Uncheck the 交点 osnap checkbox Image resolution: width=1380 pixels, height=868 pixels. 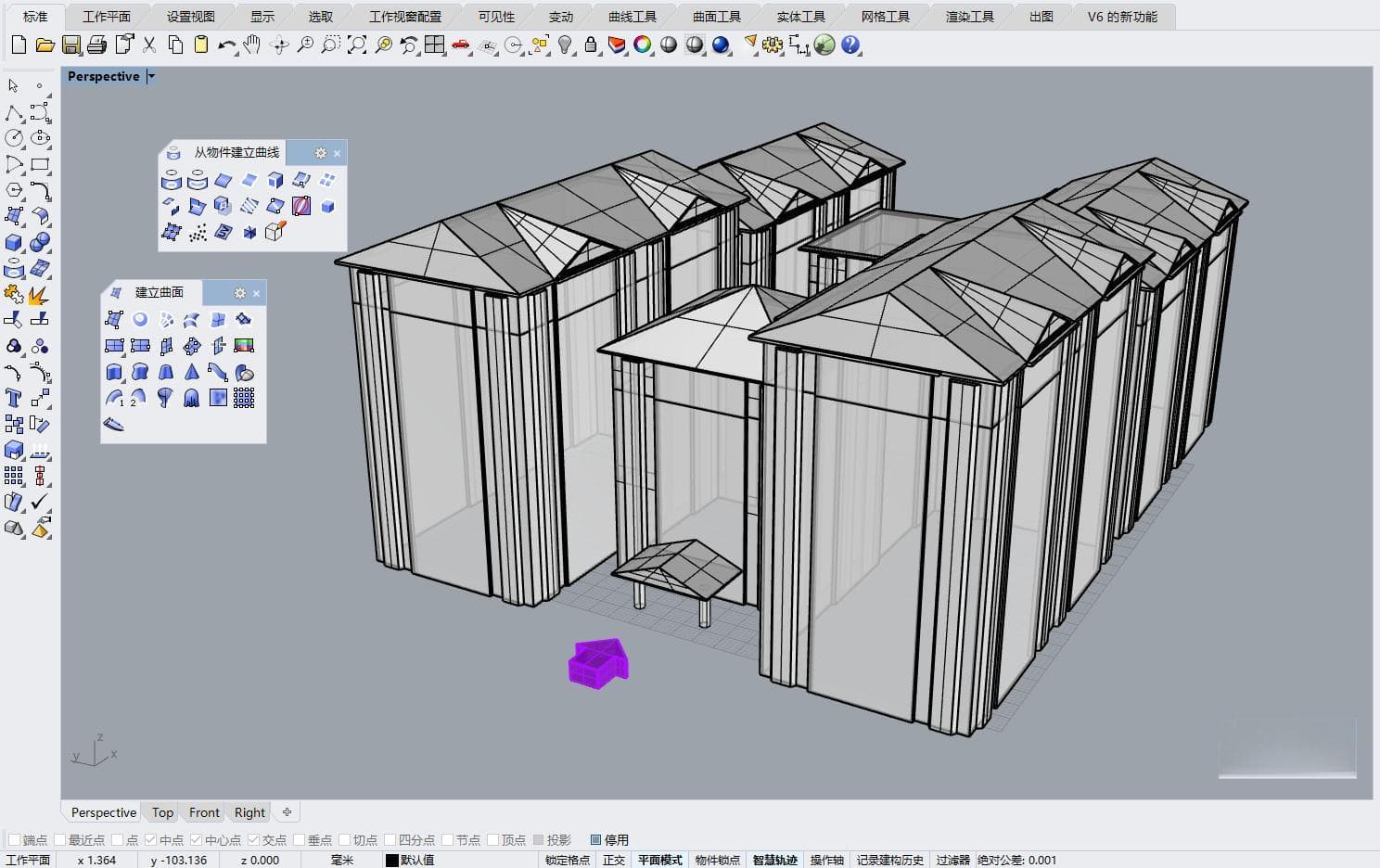[x=253, y=839]
